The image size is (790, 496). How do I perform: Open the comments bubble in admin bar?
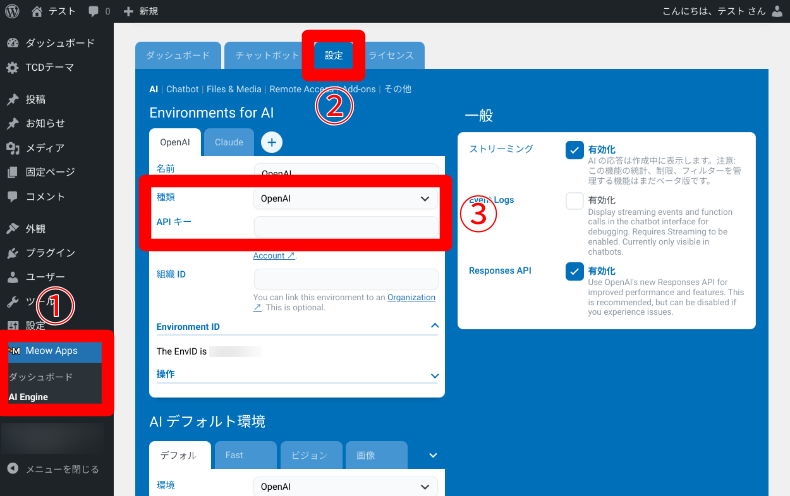pos(93,11)
